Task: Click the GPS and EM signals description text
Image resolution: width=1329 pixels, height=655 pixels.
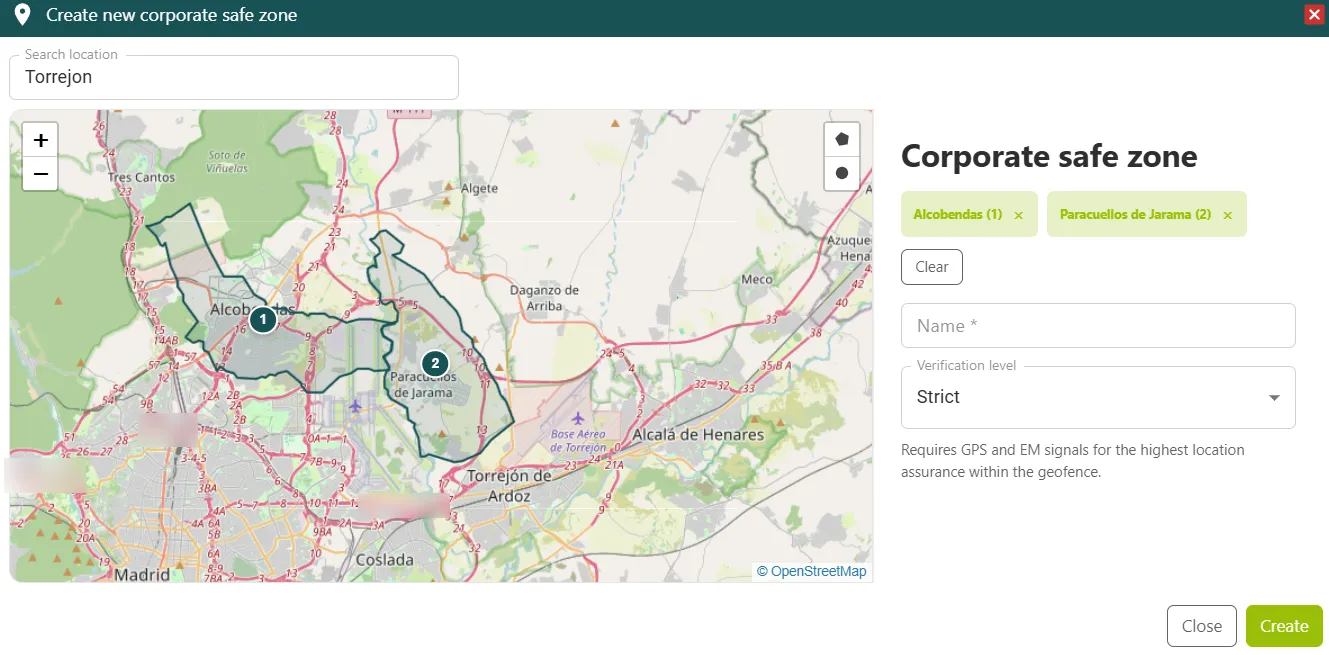Action: (x=1073, y=461)
